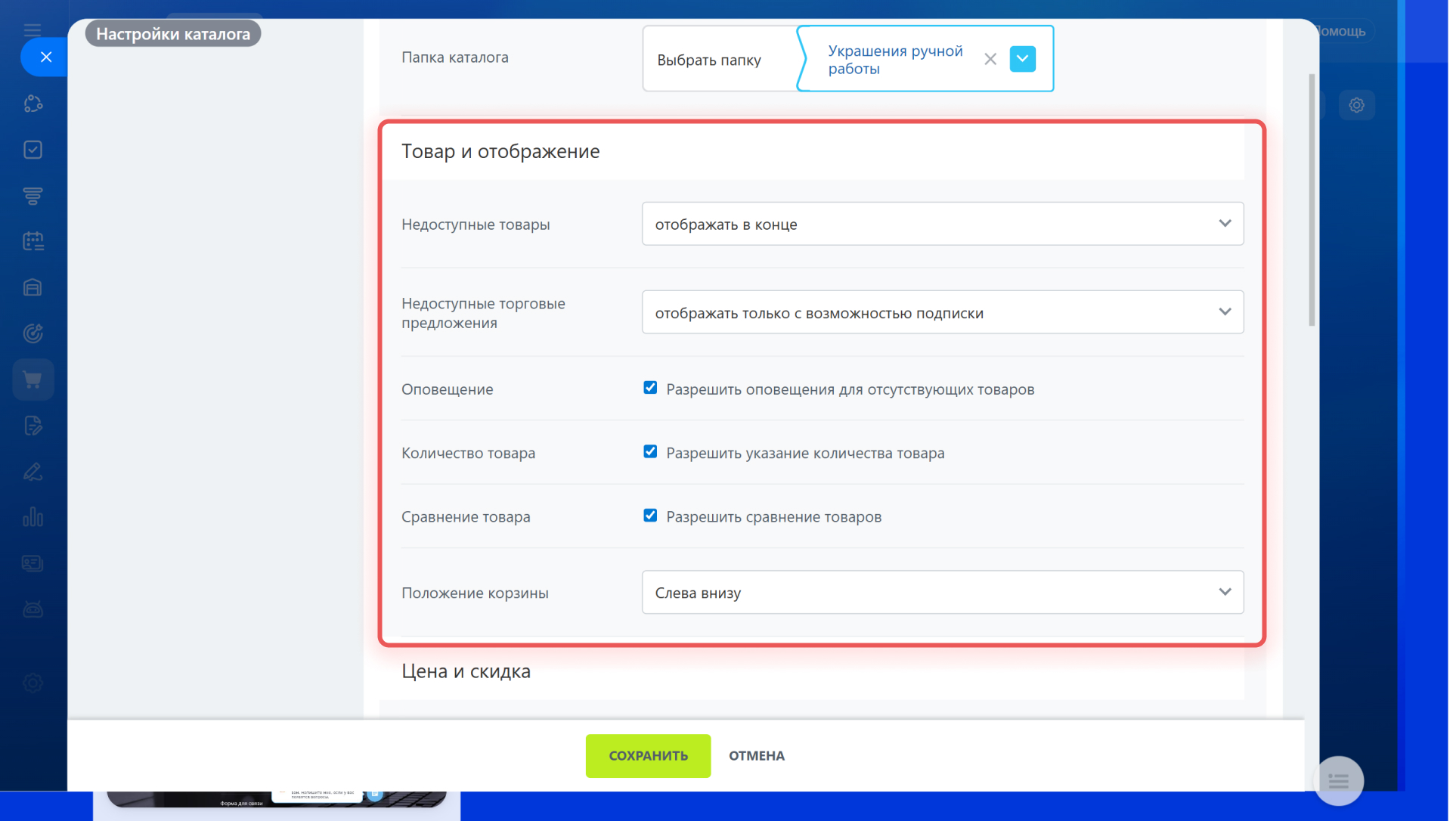Open the calendar icon in the sidebar

coord(33,242)
